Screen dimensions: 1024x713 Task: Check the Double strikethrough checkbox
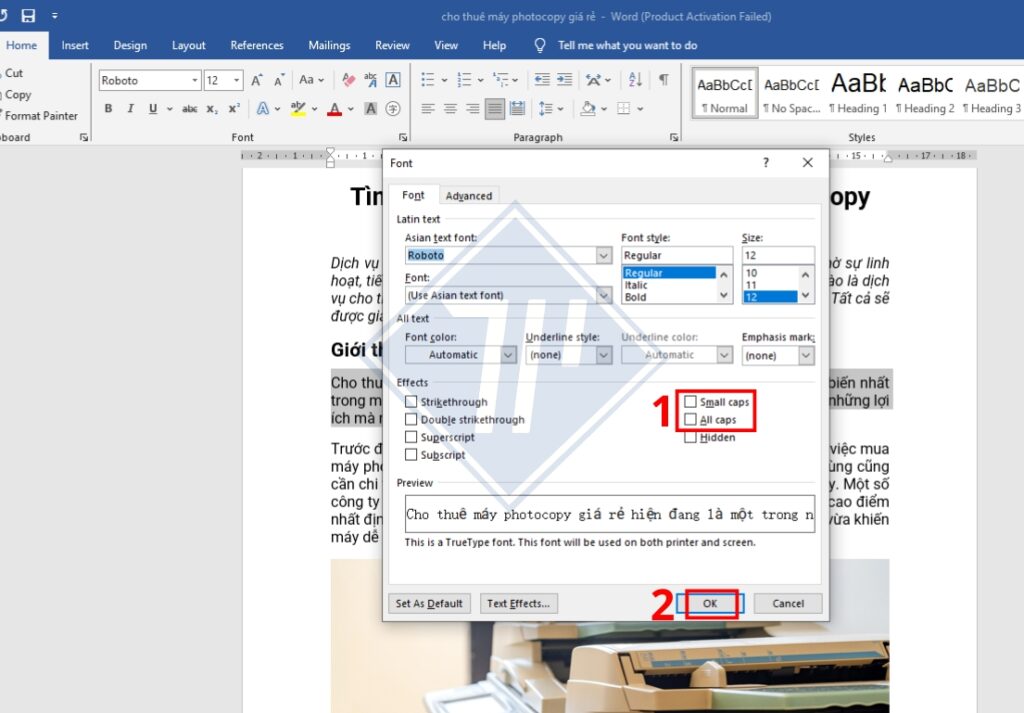tap(411, 419)
